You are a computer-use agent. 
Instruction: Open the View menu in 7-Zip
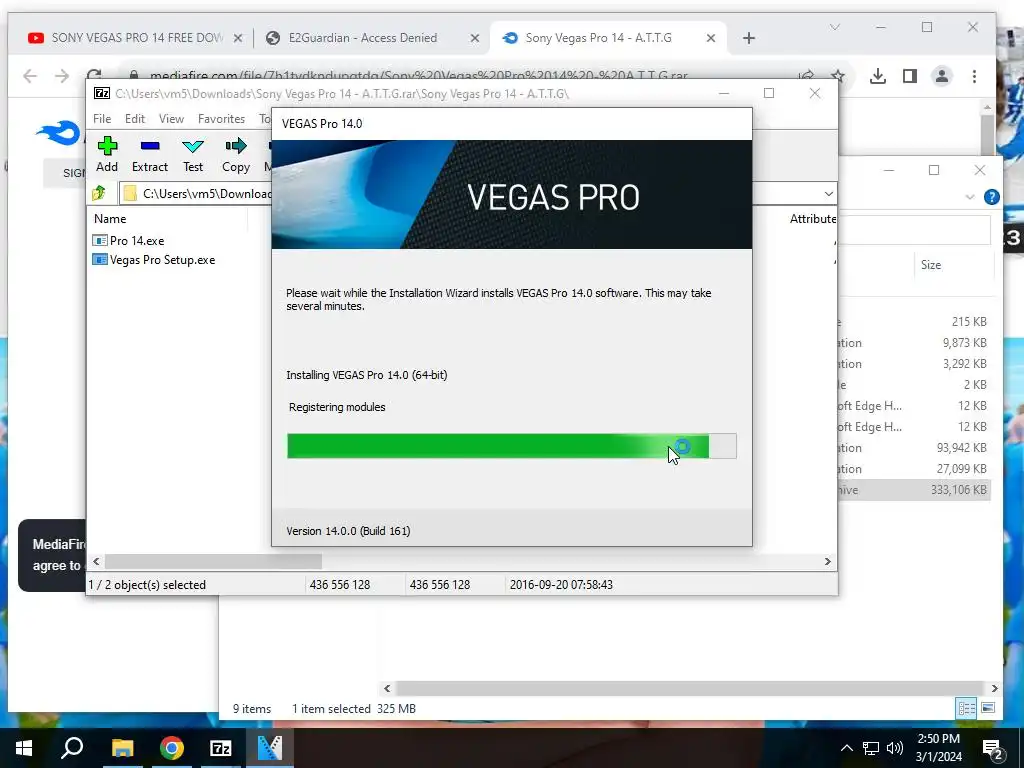(171, 119)
